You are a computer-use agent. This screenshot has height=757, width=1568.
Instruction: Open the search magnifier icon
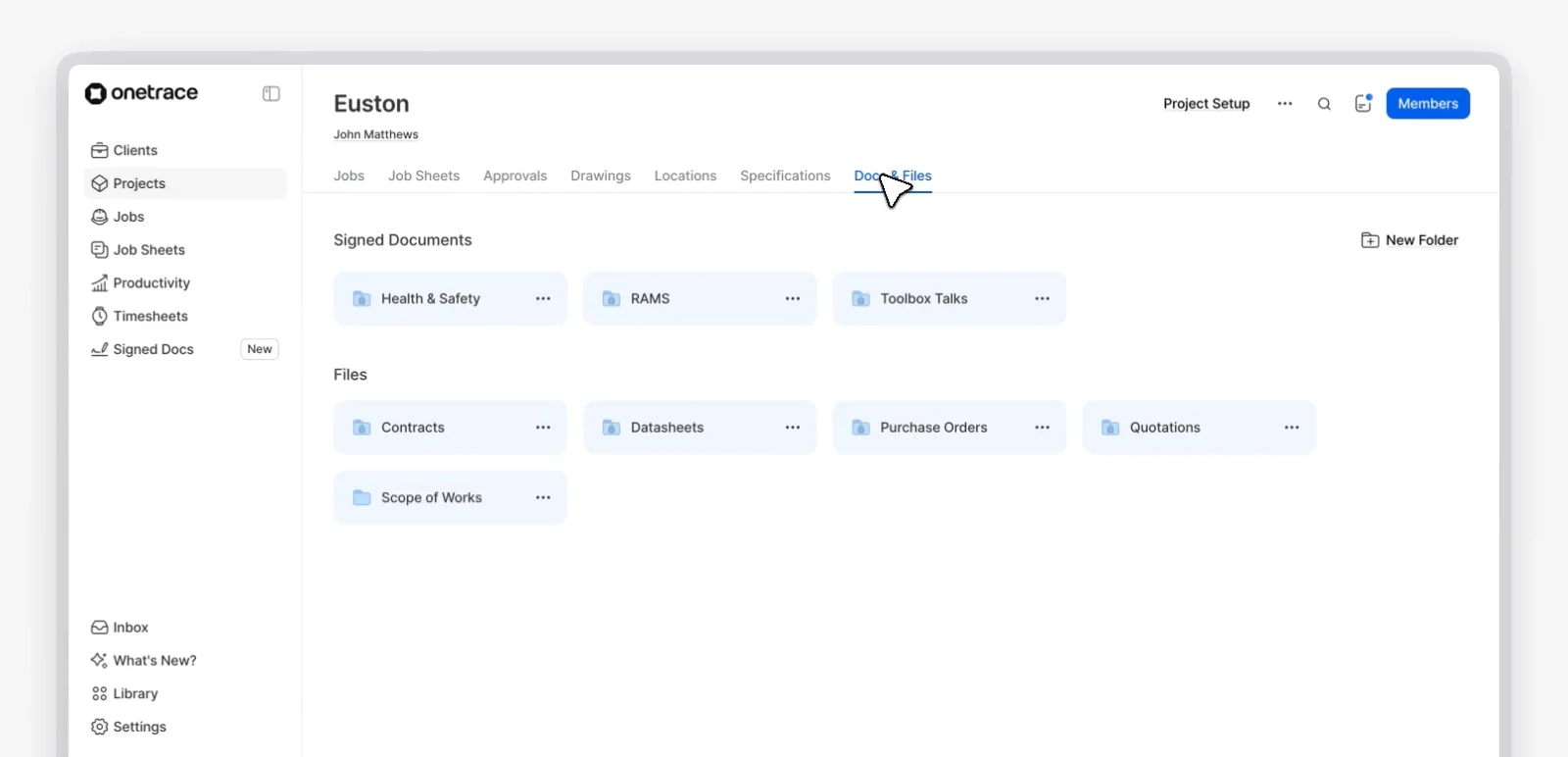pos(1324,104)
